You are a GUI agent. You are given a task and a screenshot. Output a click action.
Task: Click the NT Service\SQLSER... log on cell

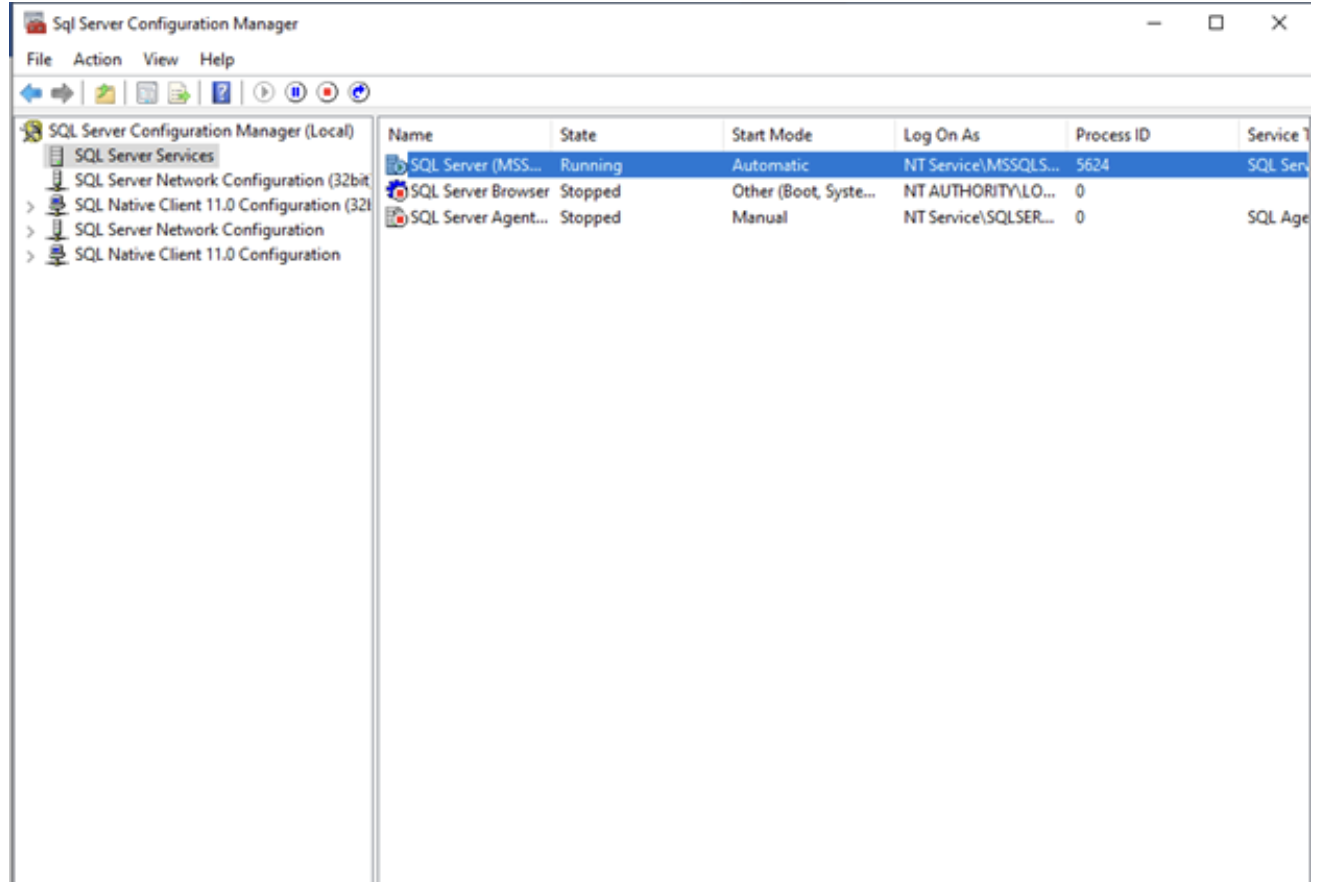pos(979,217)
